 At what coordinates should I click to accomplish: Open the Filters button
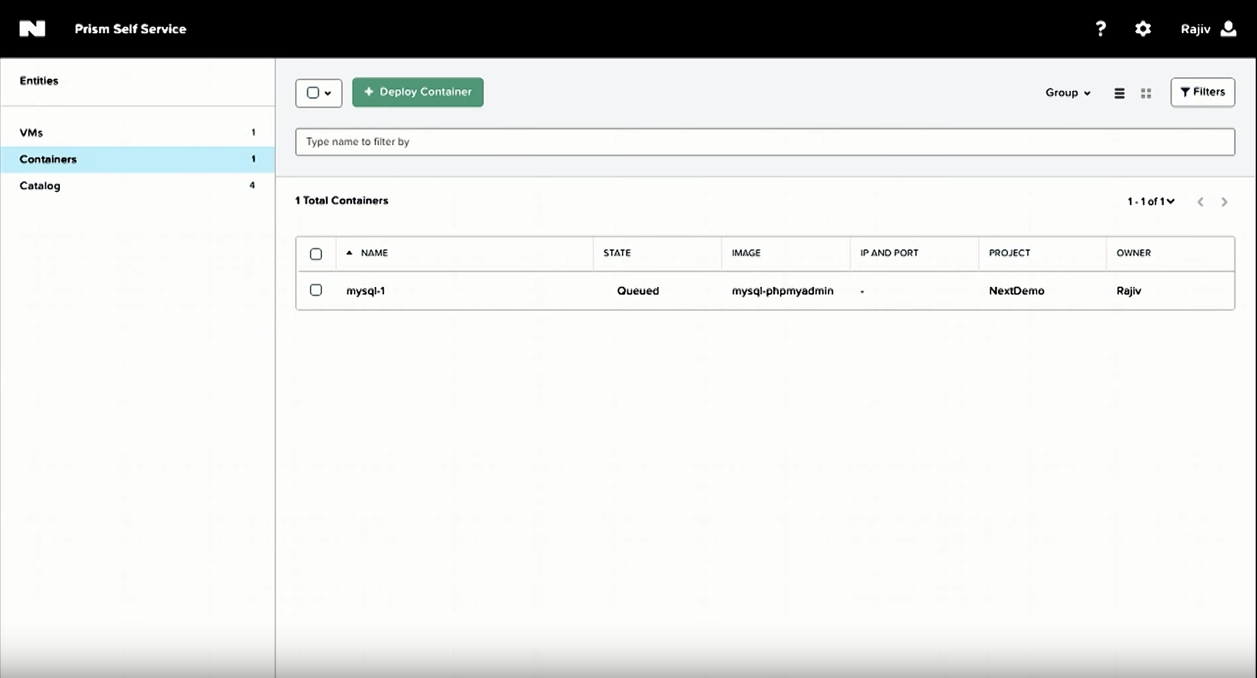tap(1202, 92)
